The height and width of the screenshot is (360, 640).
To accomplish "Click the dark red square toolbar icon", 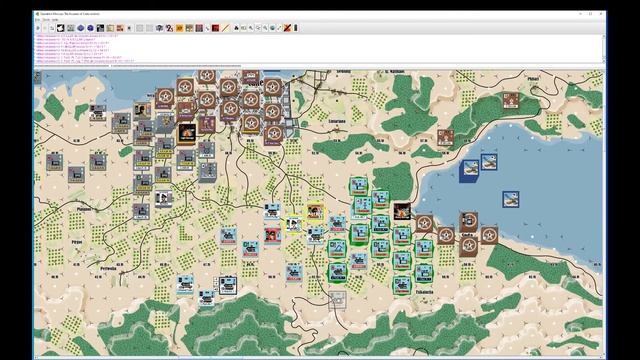I will (x=216, y=28).
